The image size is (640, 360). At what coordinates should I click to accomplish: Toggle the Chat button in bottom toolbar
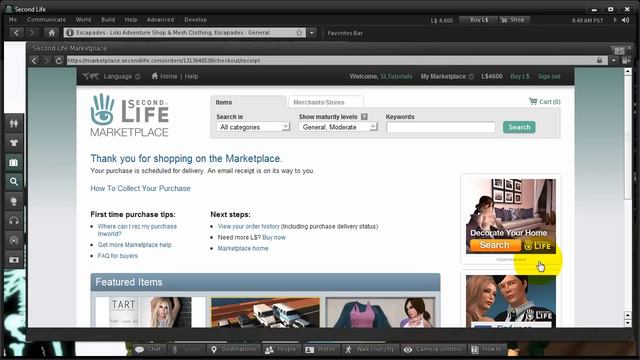tap(148, 349)
